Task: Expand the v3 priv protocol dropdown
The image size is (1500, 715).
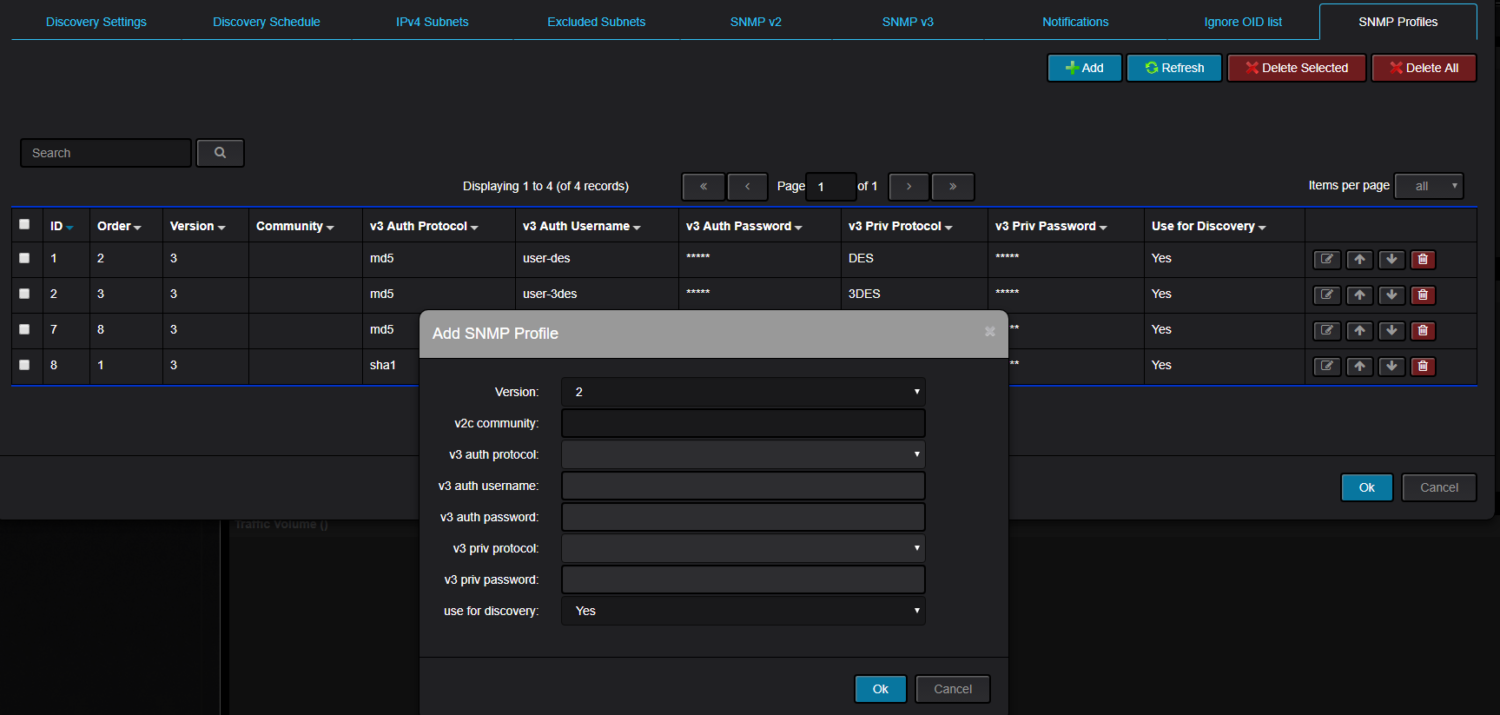Action: [743, 548]
